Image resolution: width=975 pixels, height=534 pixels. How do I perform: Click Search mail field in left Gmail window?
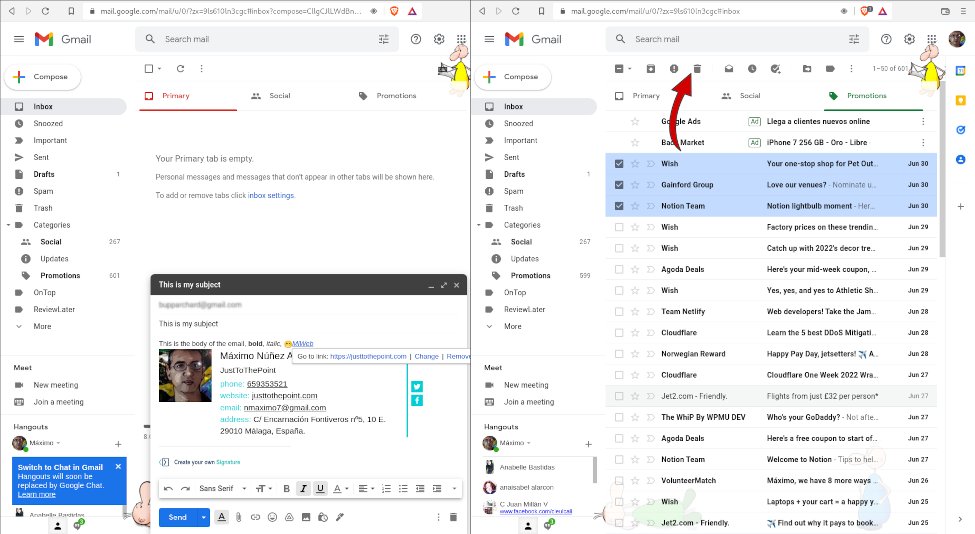click(x=267, y=39)
